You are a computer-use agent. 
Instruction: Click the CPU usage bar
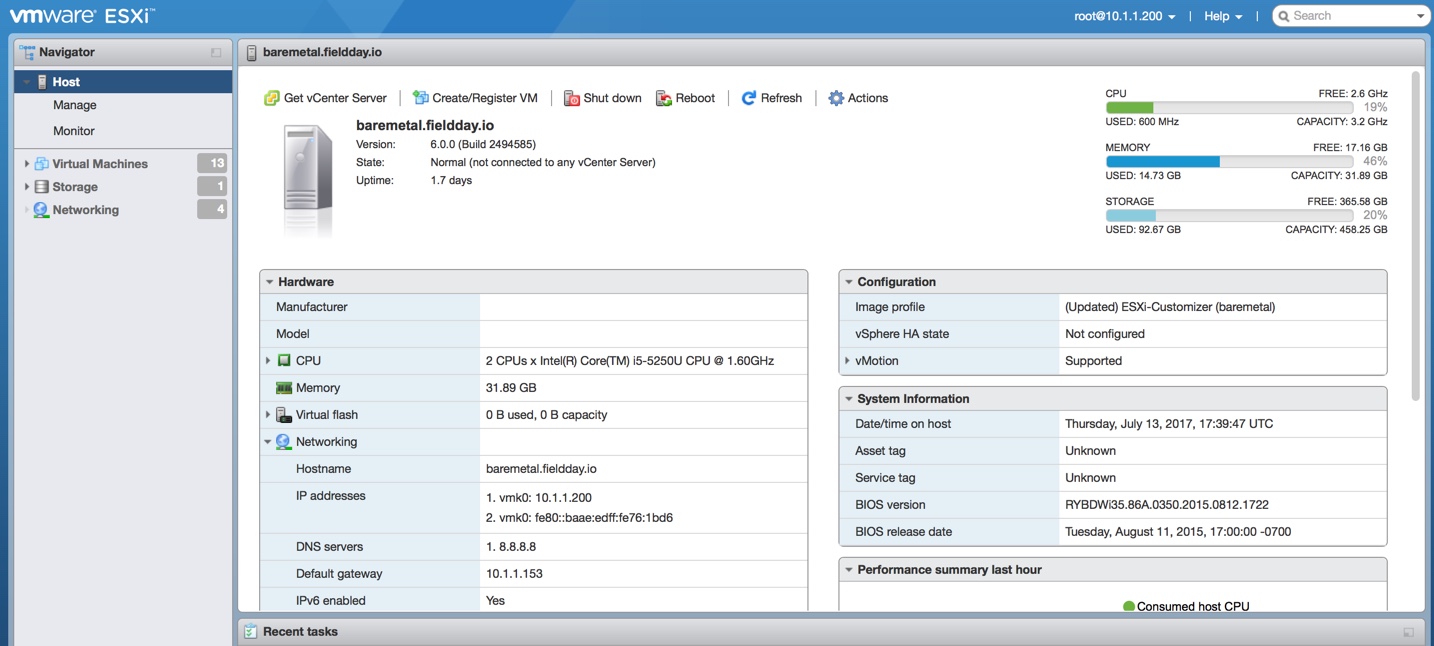click(1229, 108)
